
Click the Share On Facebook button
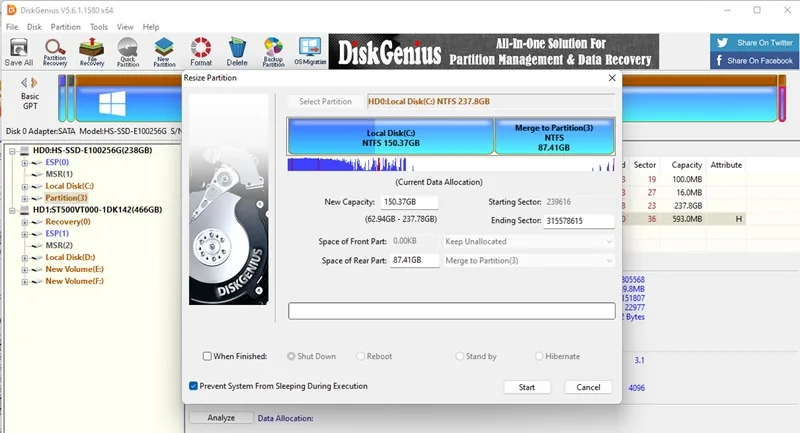coord(755,60)
